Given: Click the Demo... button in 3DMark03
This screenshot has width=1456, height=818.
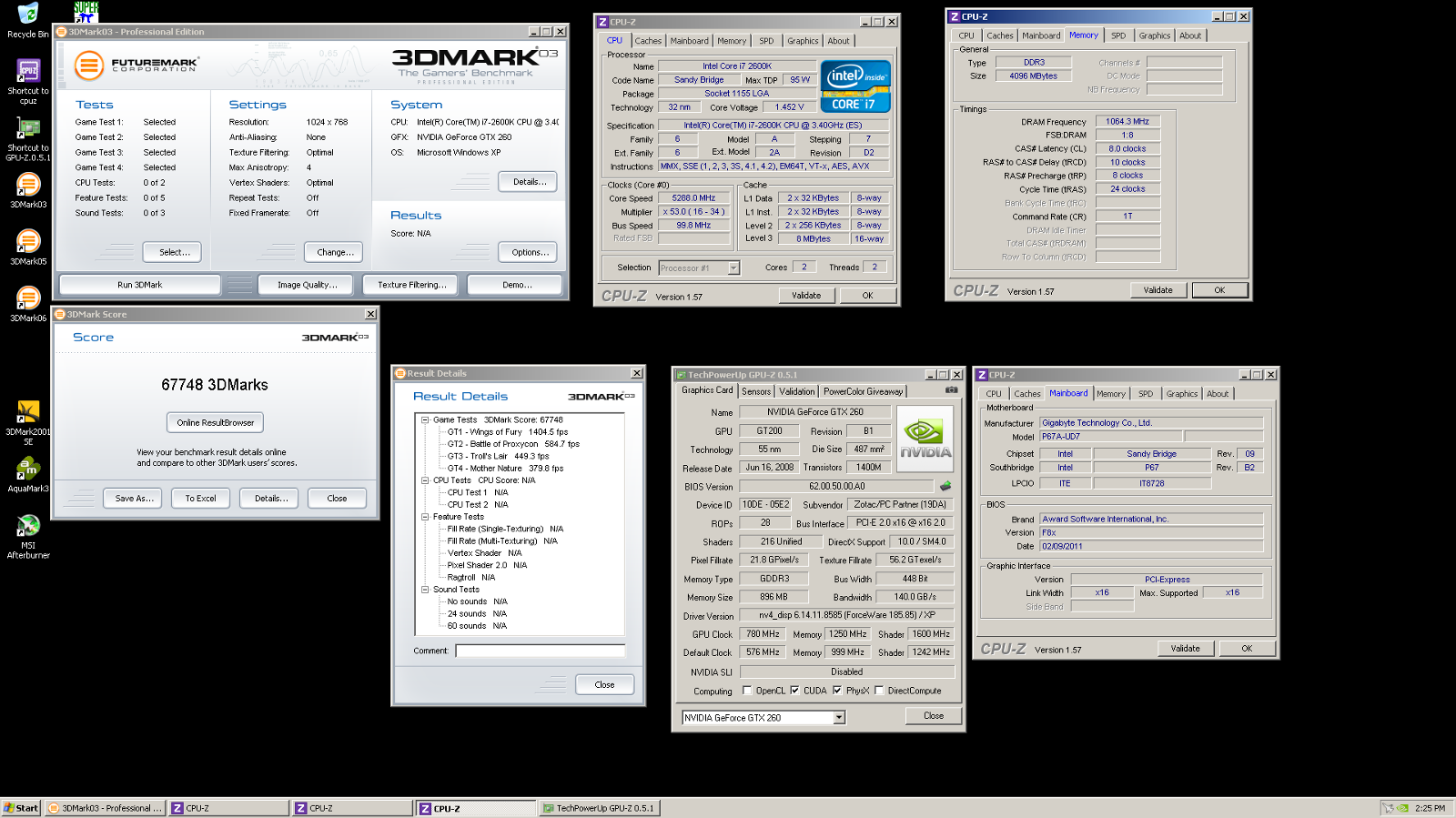Looking at the screenshot, I should pos(517,285).
